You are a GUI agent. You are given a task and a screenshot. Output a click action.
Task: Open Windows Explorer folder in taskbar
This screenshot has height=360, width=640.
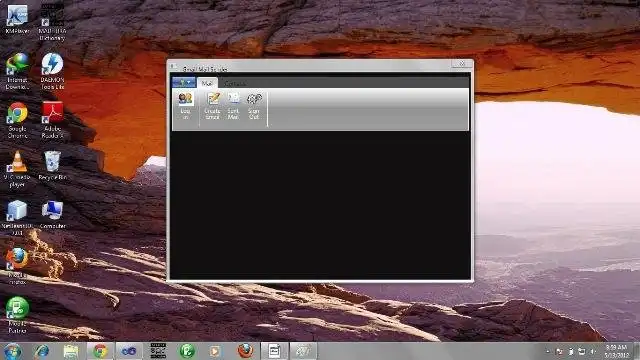[71, 351]
